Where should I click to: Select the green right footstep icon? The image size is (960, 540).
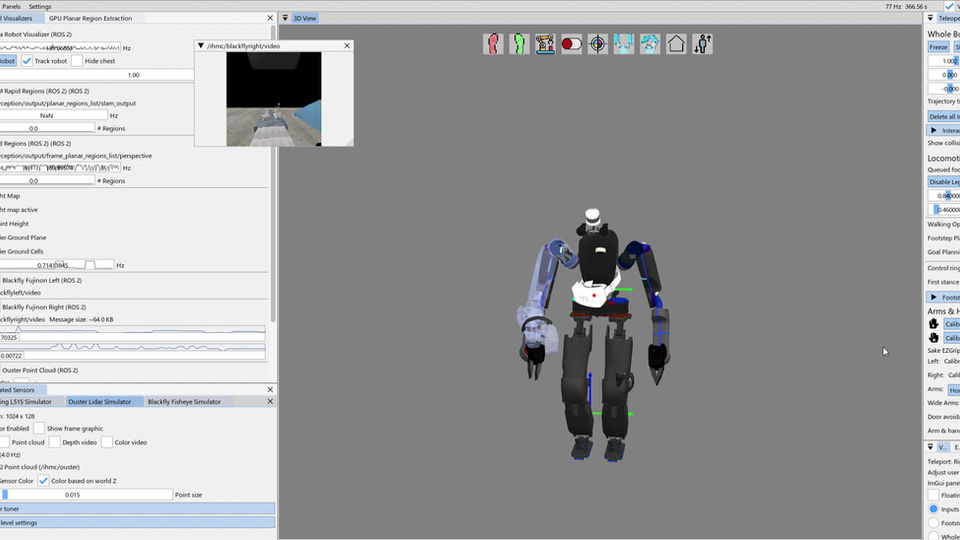coord(519,44)
